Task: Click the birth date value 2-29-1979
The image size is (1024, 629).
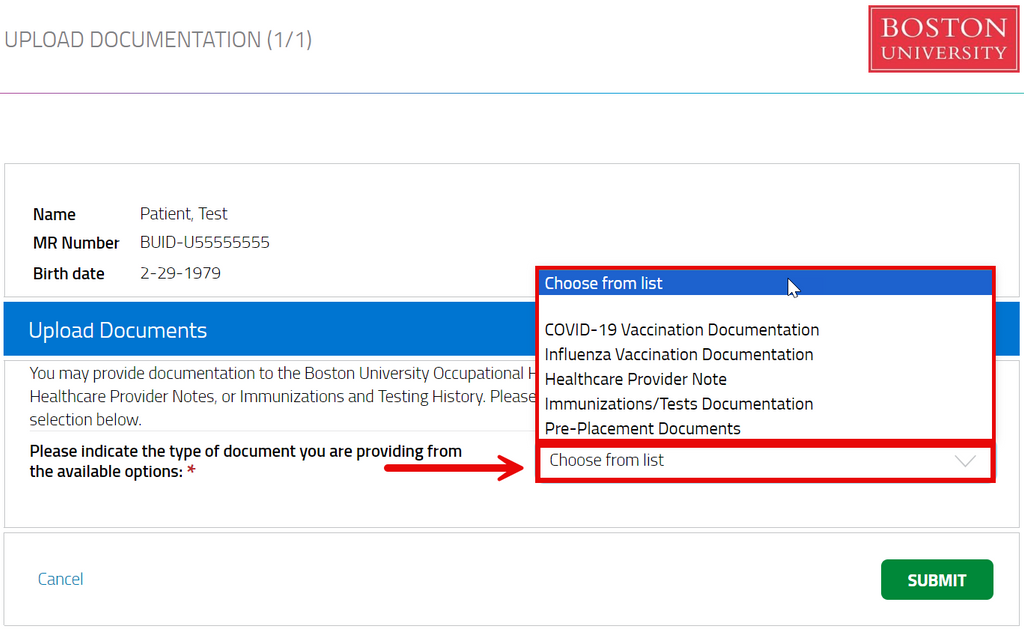Action: click(180, 273)
